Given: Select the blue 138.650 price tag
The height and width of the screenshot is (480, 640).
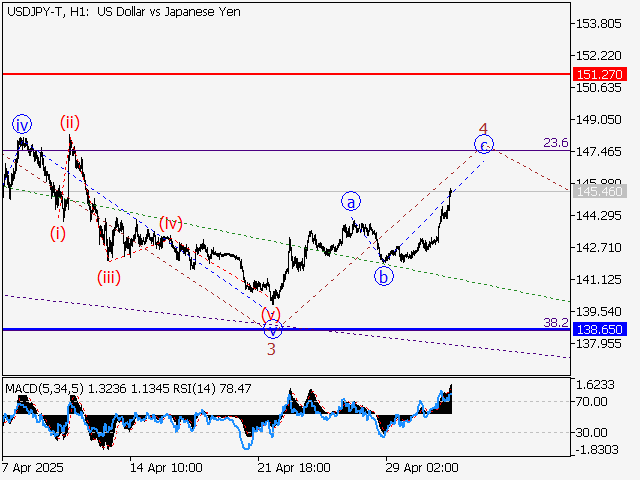Looking at the screenshot, I should pyautogui.click(x=600, y=329).
